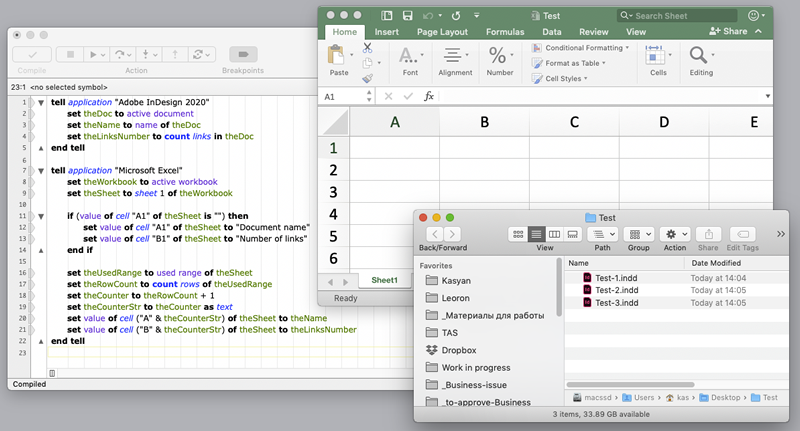Open the Page Layout tab
Viewport: 800px width, 431px height.
coord(442,32)
